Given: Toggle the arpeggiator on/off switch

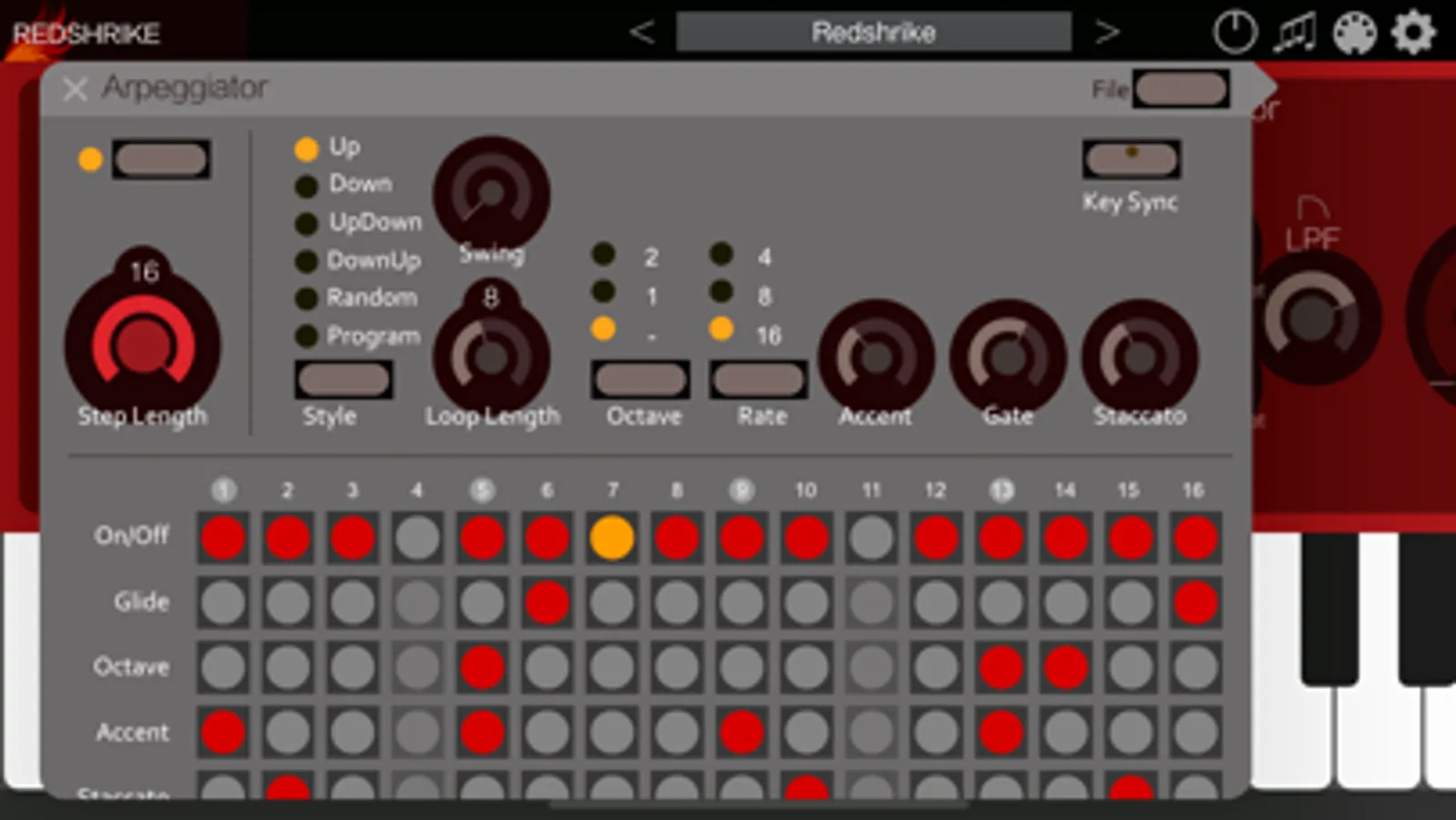Looking at the screenshot, I should (161, 159).
